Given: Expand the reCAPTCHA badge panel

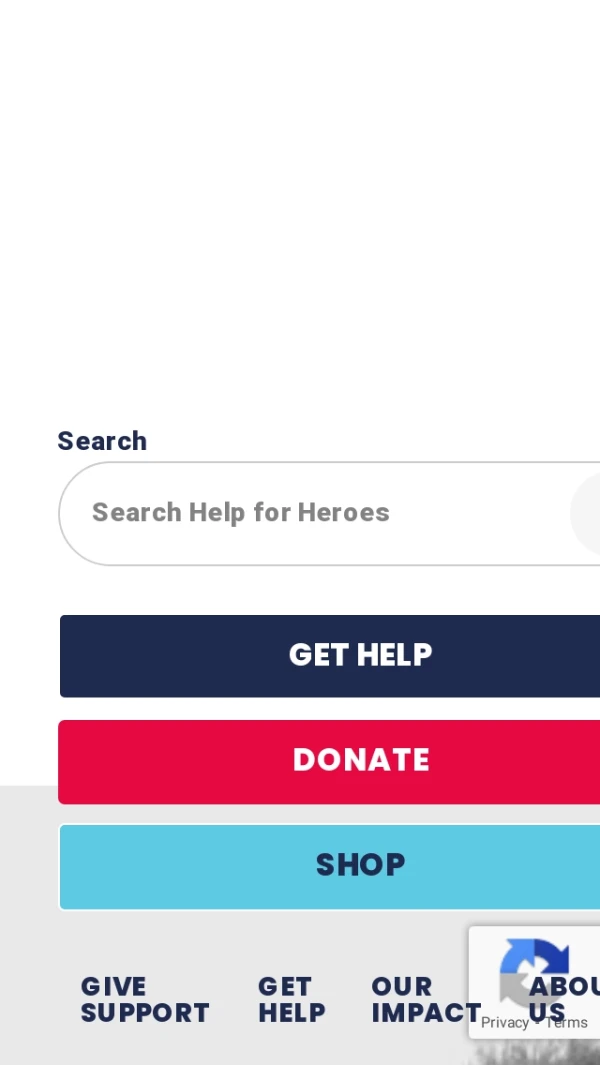Looking at the screenshot, I should (534, 982).
